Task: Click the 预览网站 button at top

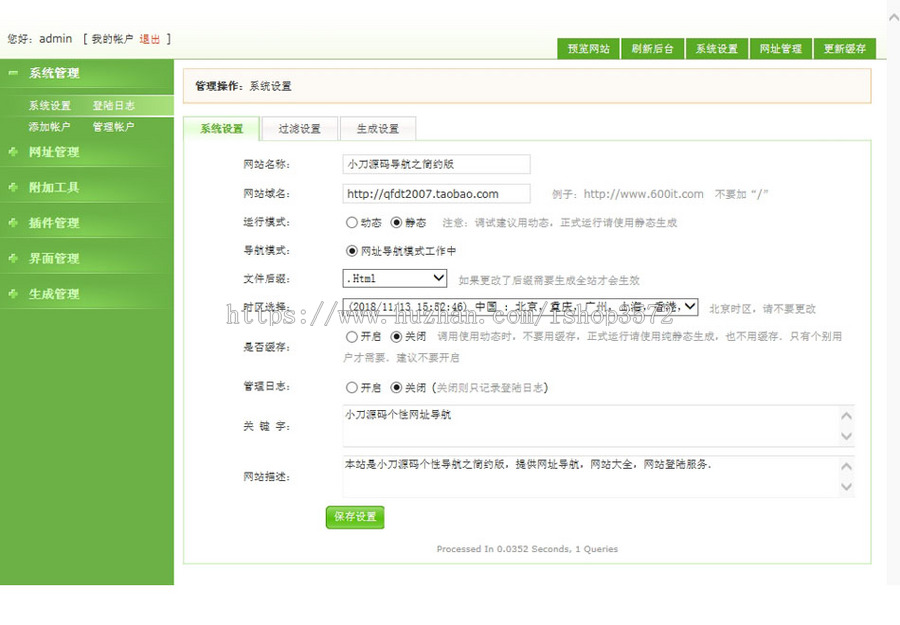Action: (x=589, y=48)
